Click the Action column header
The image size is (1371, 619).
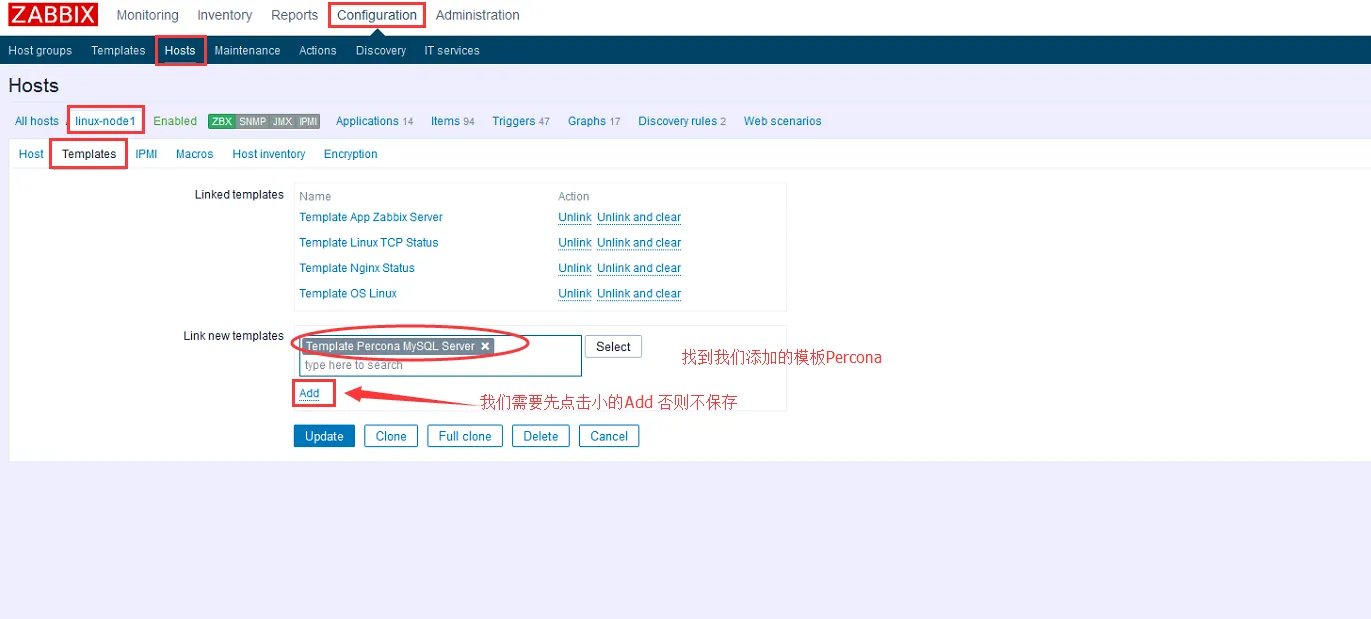tap(574, 196)
